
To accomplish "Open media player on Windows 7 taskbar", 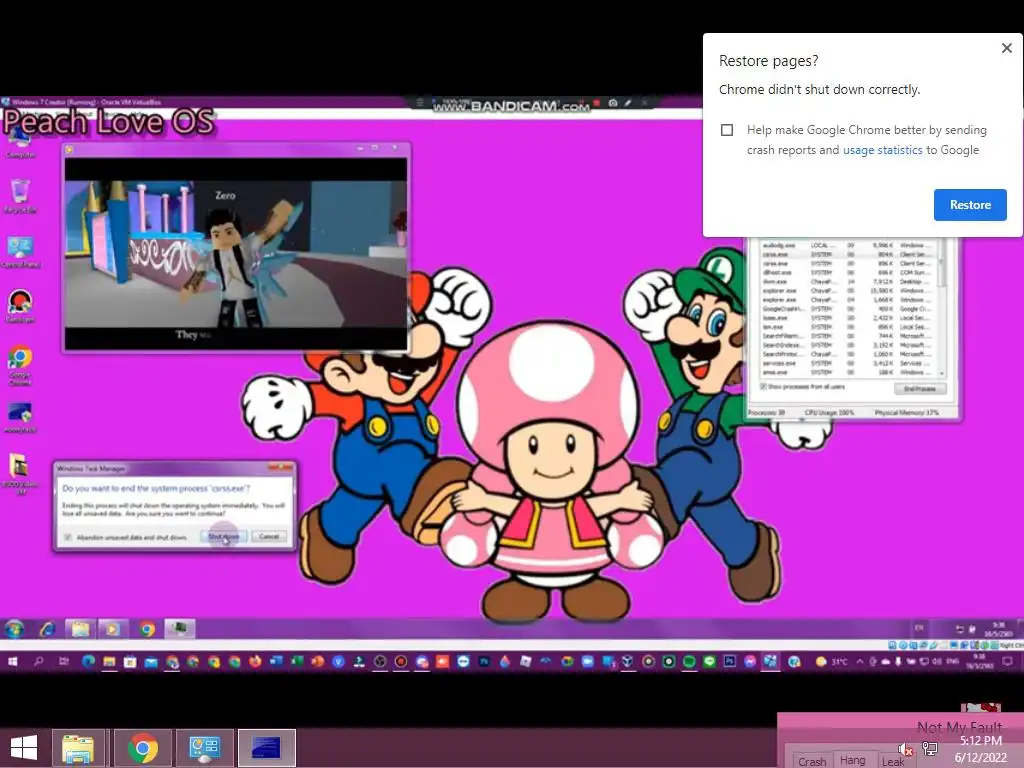I will (x=112, y=629).
